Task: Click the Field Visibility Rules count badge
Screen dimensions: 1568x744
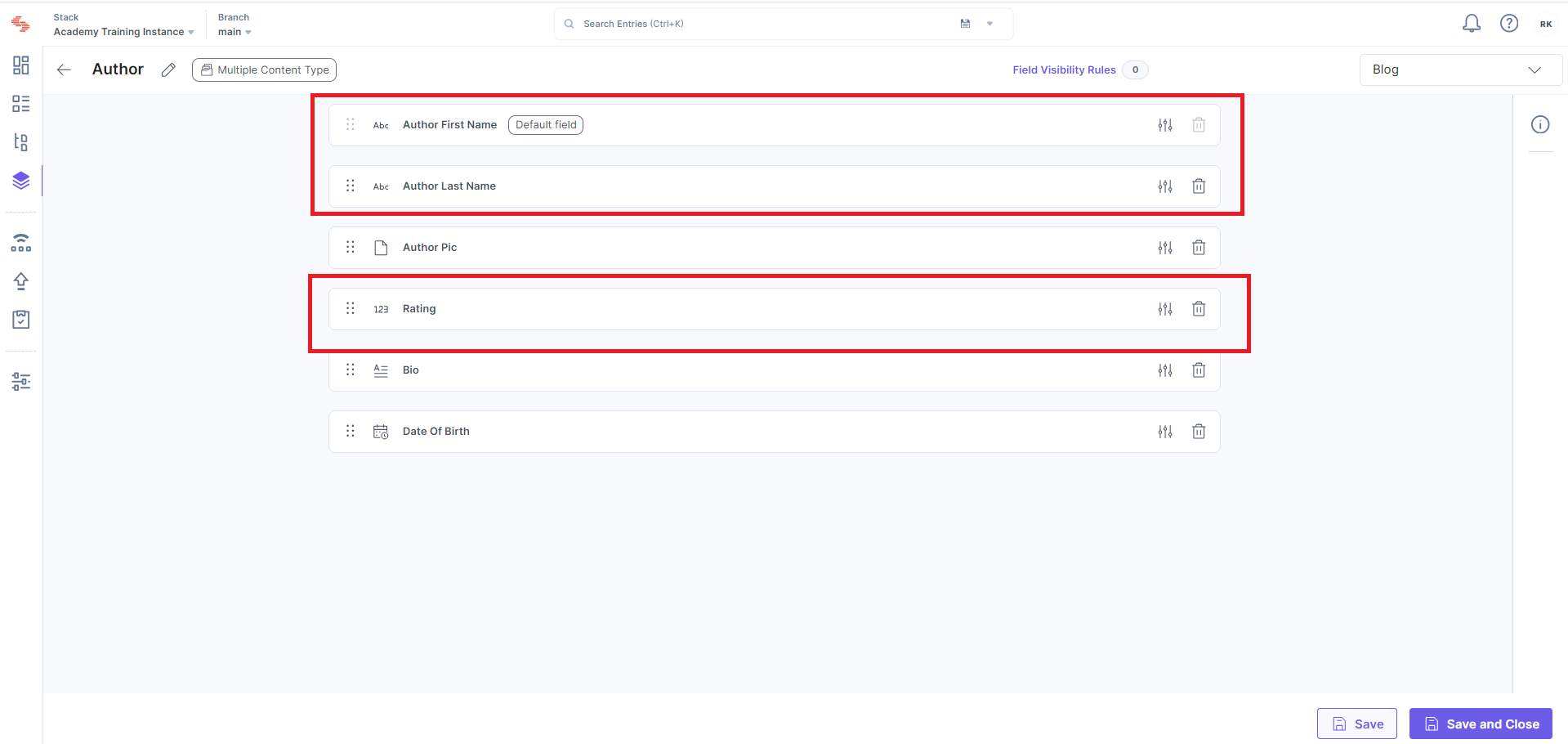Action: click(x=1135, y=69)
